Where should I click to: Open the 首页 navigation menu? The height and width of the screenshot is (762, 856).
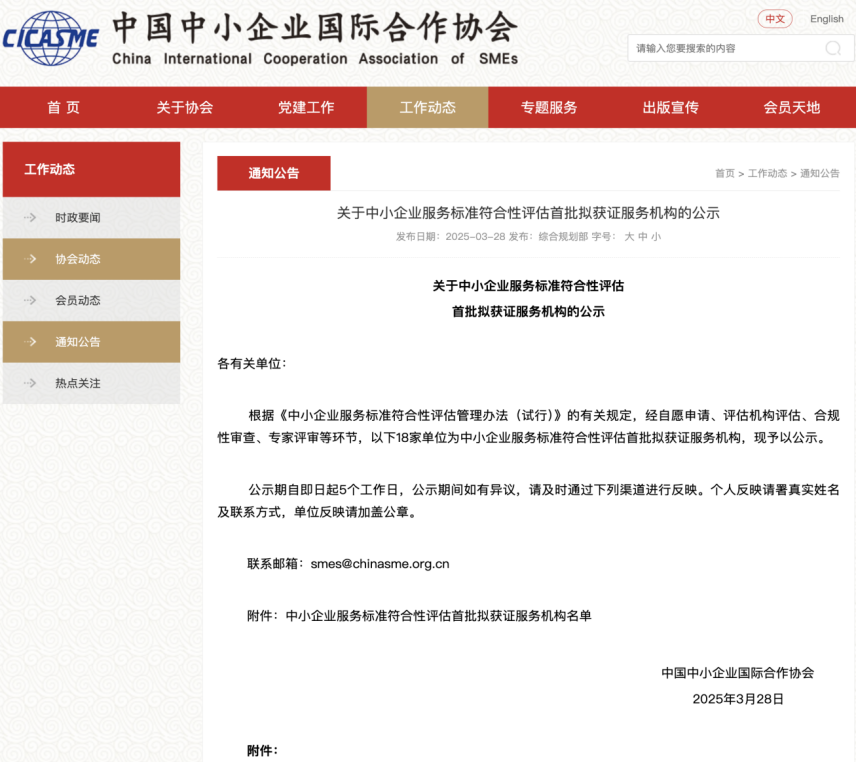[x=64, y=107]
